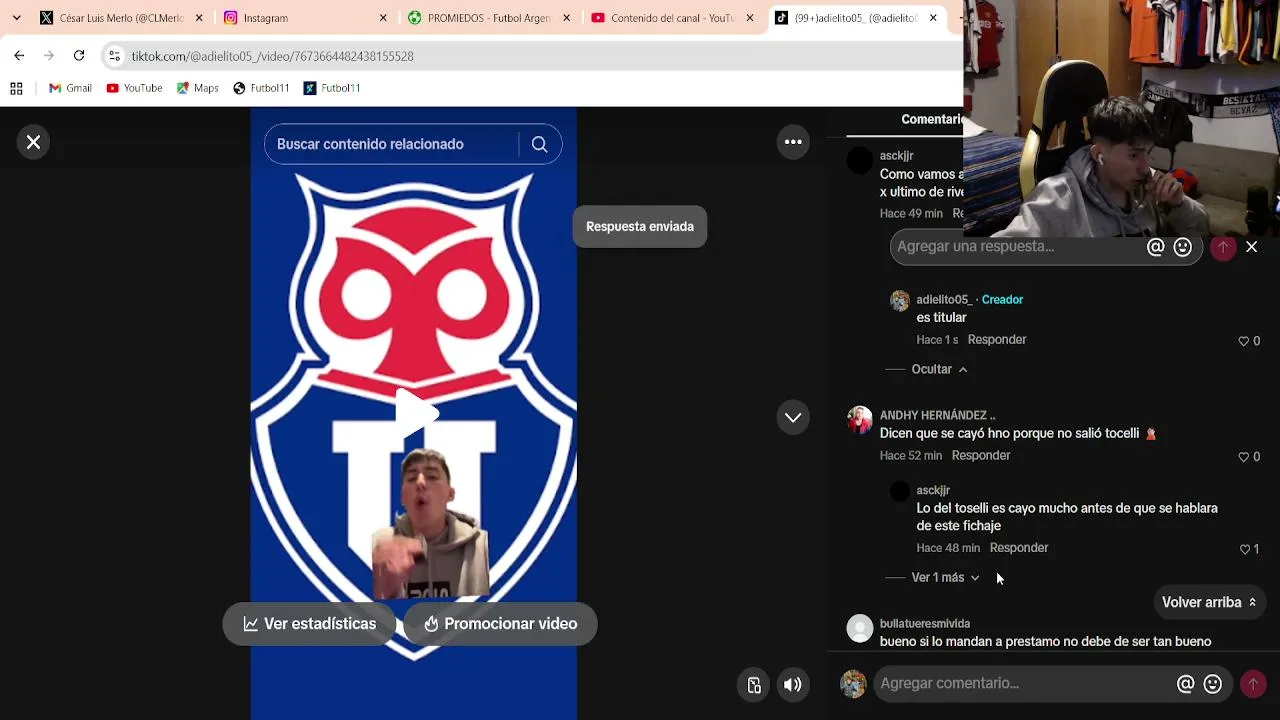Click the "Creador" badge label
Viewport: 1280px width, 720px height.
coord(1002,300)
